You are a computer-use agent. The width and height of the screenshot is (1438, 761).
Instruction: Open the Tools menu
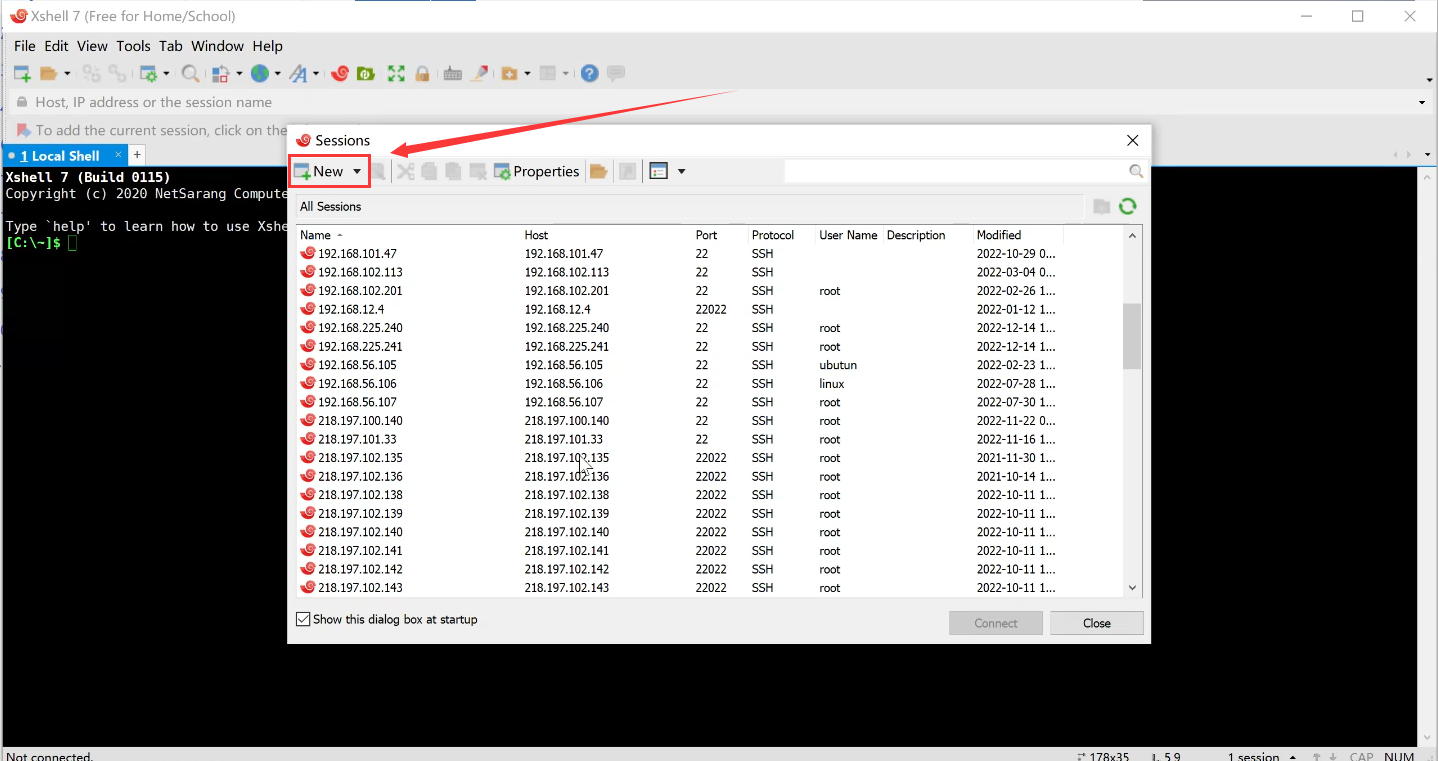click(133, 46)
